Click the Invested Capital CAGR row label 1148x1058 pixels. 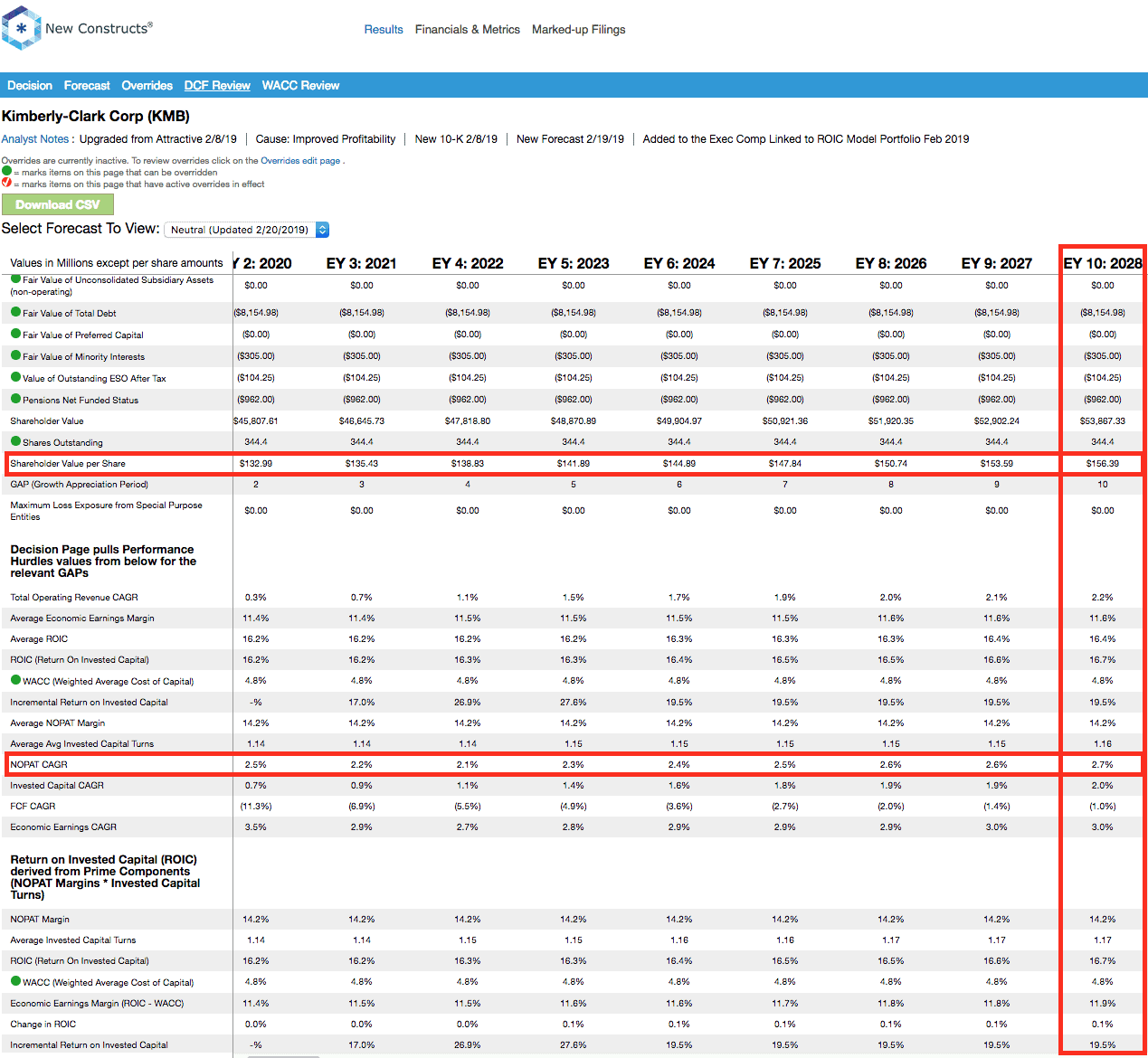(57, 786)
